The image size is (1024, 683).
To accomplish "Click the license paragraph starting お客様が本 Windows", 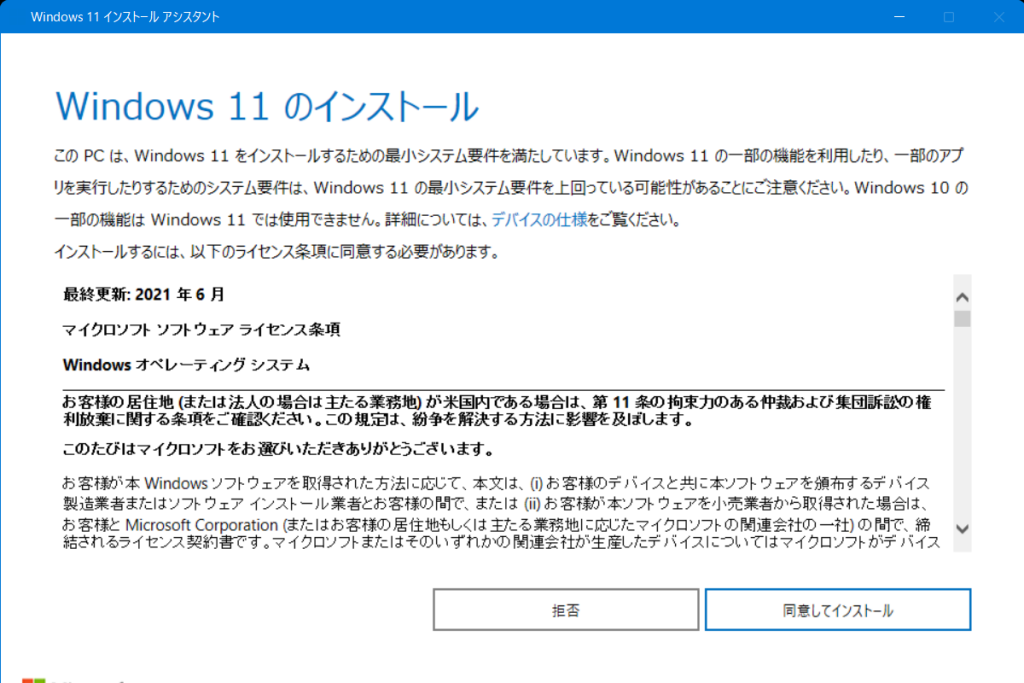I will click(501, 513).
